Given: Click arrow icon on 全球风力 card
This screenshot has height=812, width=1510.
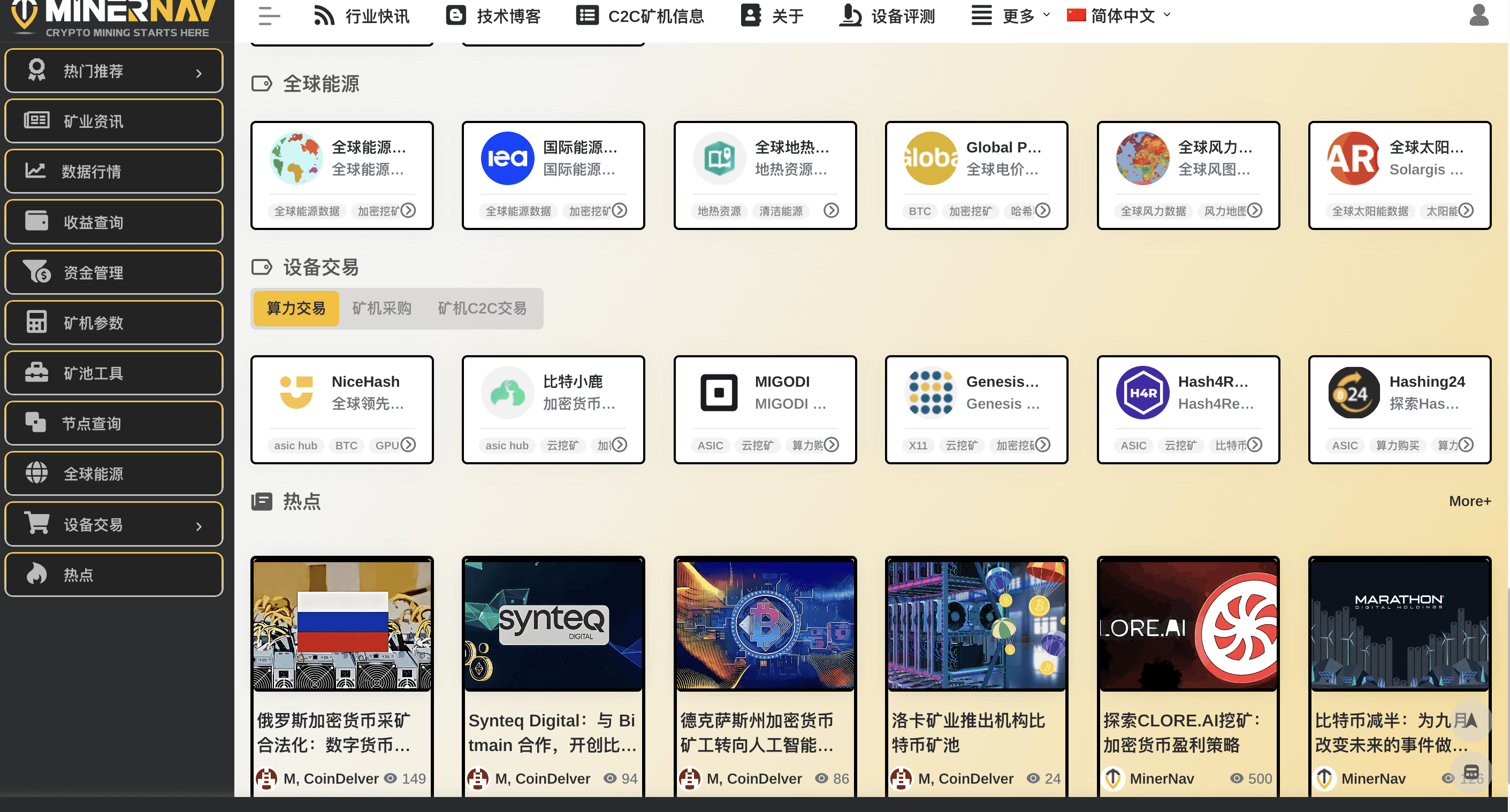Looking at the screenshot, I should pos(1254,210).
